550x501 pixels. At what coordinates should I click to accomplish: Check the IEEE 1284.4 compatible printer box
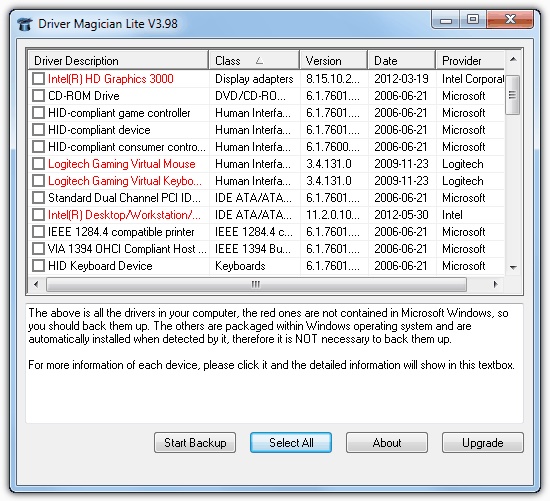point(38,232)
